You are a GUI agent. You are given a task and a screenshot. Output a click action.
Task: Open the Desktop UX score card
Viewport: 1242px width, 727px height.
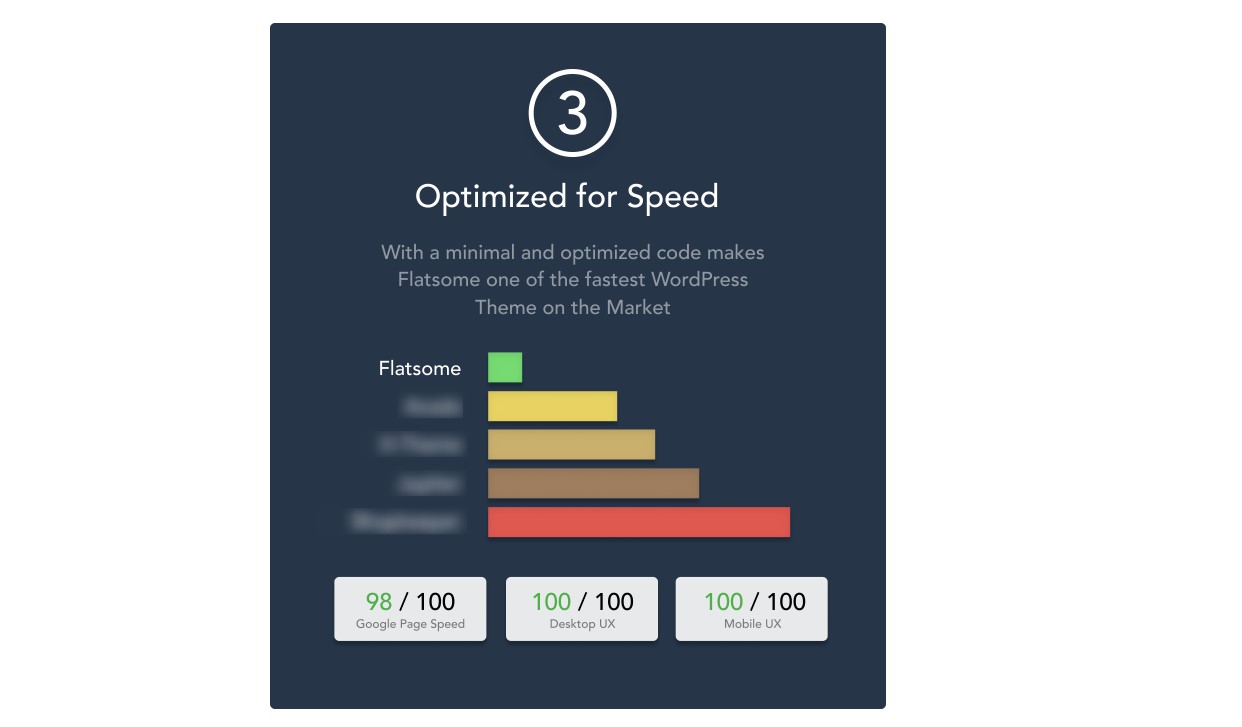pyautogui.click(x=582, y=608)
